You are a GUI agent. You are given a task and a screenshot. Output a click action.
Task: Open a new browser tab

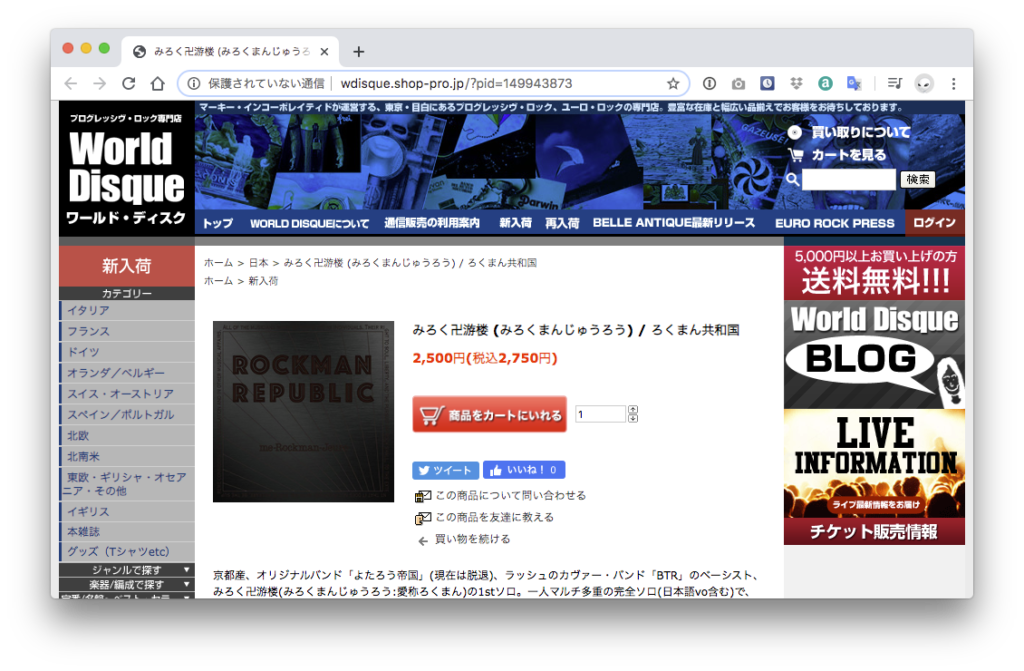359,52
